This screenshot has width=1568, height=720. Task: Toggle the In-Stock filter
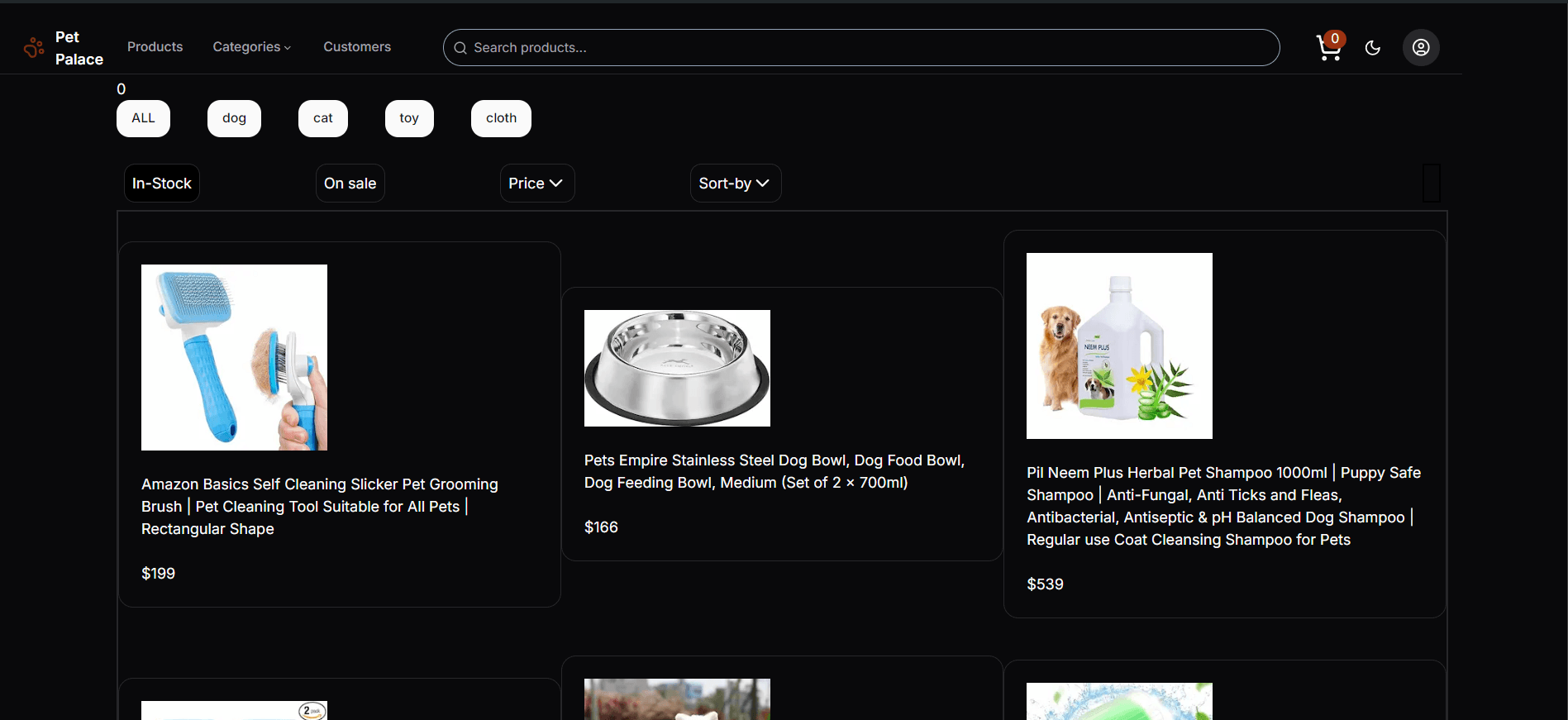[162, 184]
